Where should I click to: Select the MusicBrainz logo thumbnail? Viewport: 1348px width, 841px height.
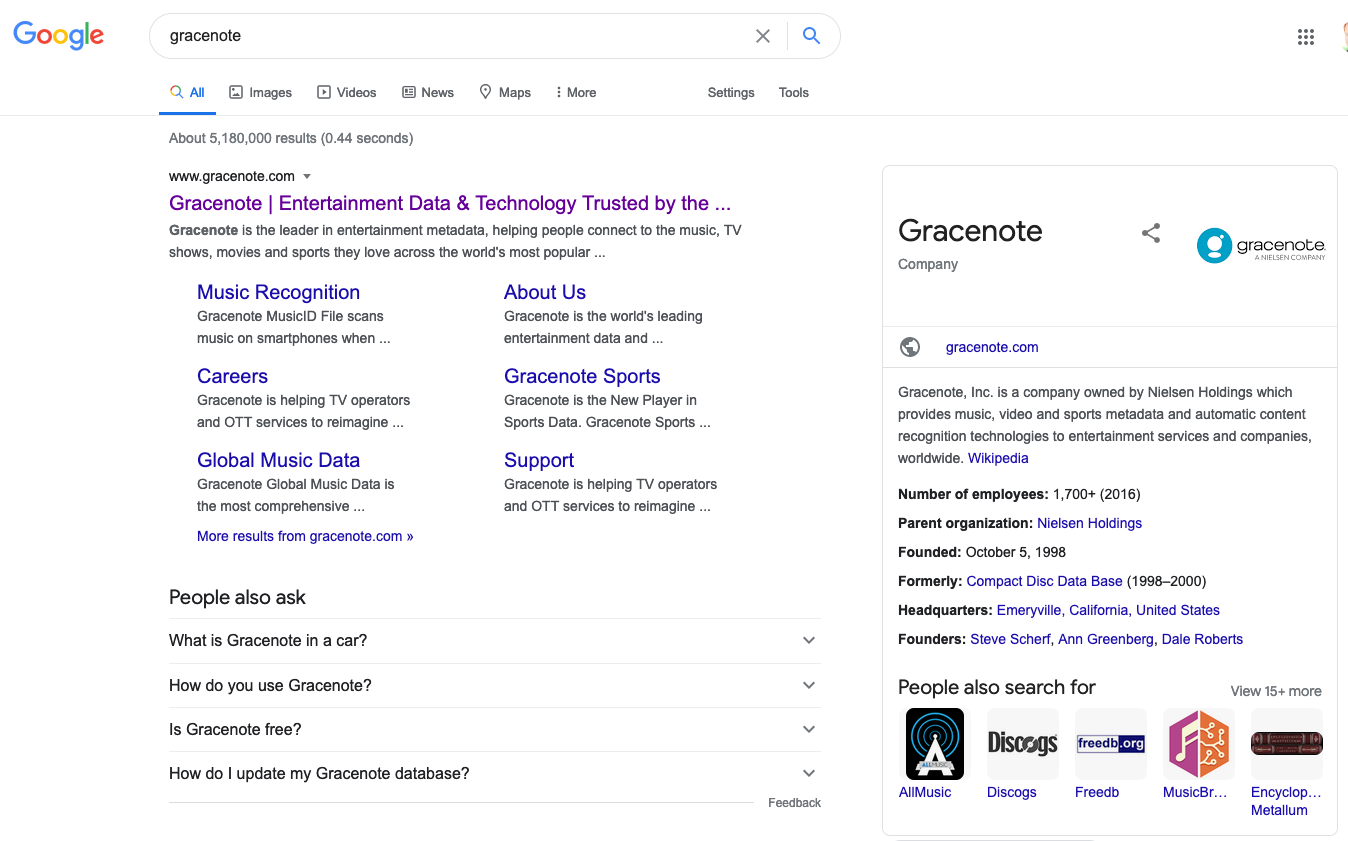point(1198,744)
